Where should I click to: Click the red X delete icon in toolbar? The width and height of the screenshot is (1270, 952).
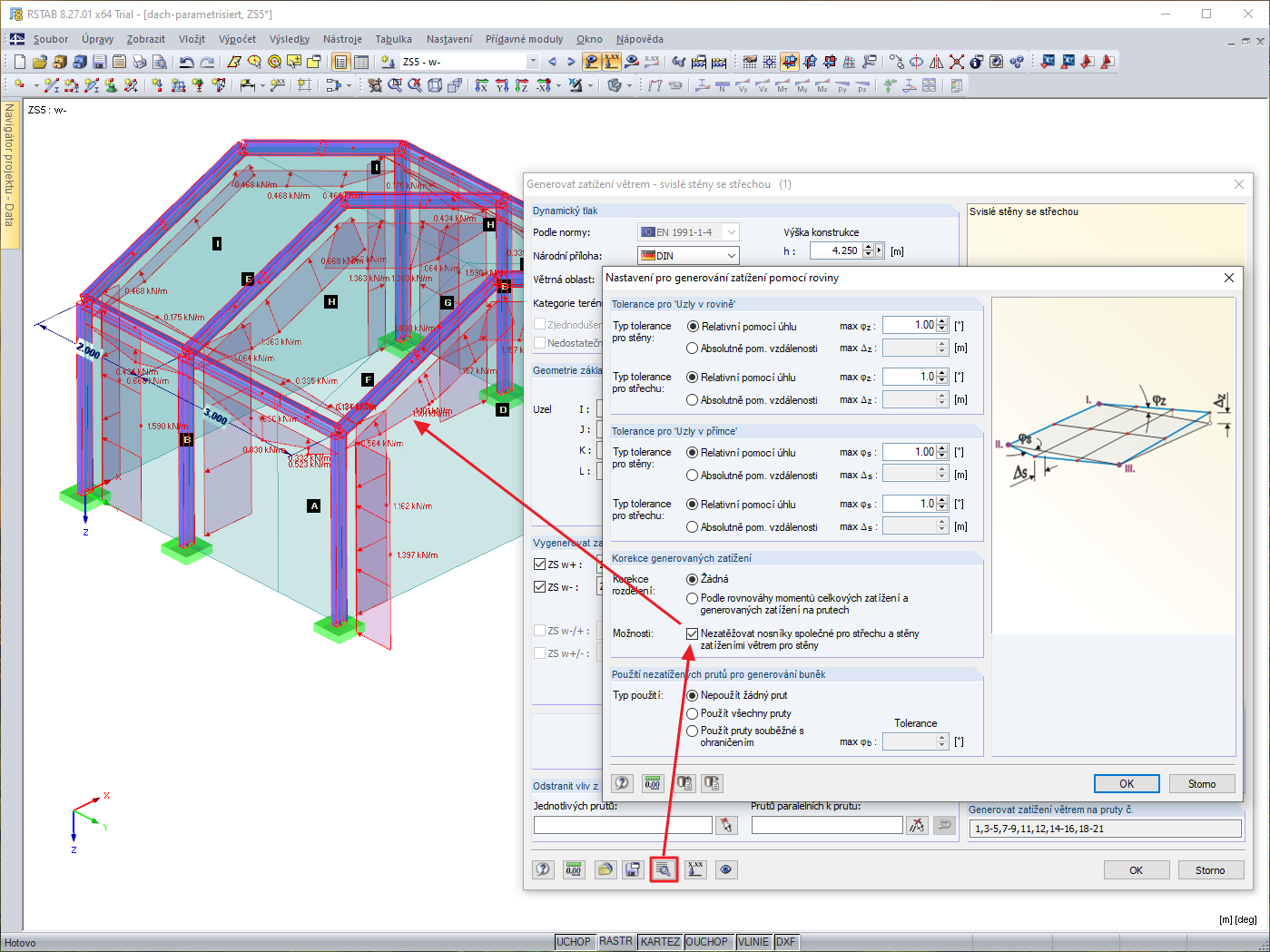pyautogui.click(x=957, y=62)
